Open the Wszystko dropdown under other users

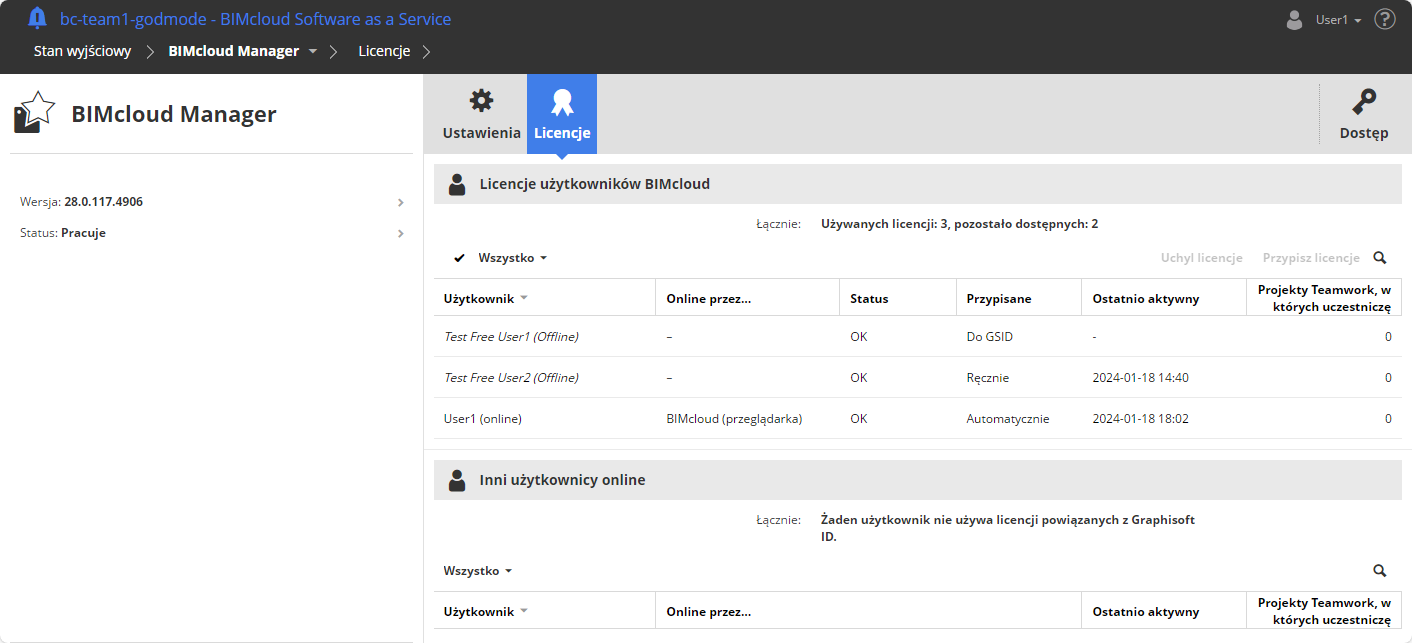tap(478, 571)
